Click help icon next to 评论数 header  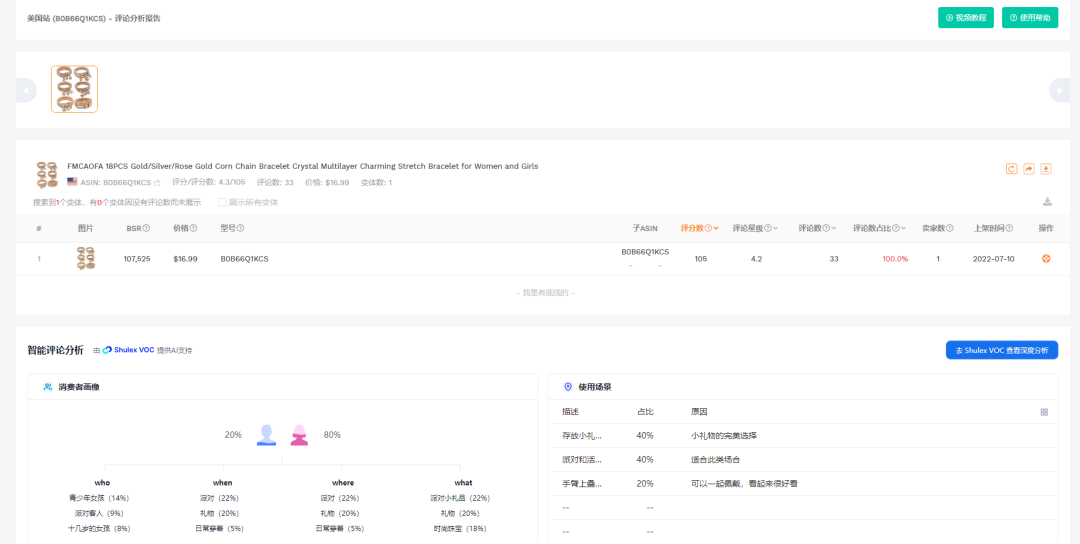[827, 228]
